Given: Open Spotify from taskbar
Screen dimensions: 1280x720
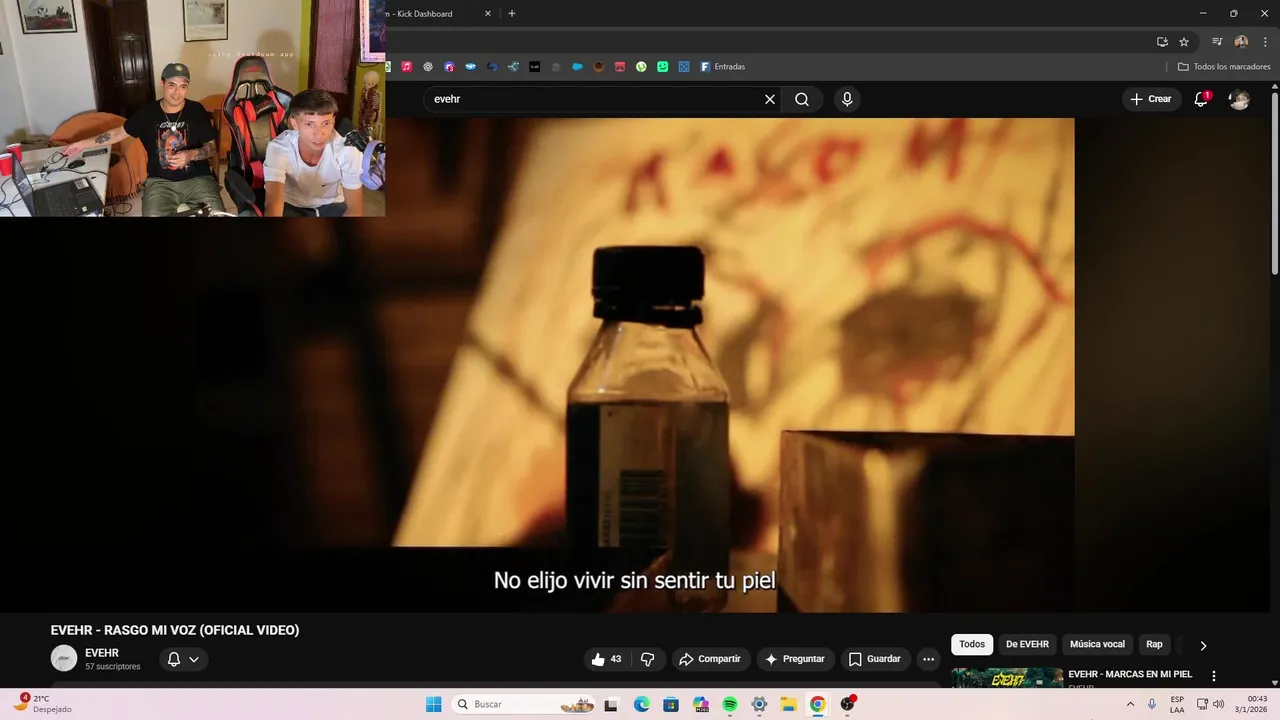Looking at the screenshot, I should tap(730, 704).
